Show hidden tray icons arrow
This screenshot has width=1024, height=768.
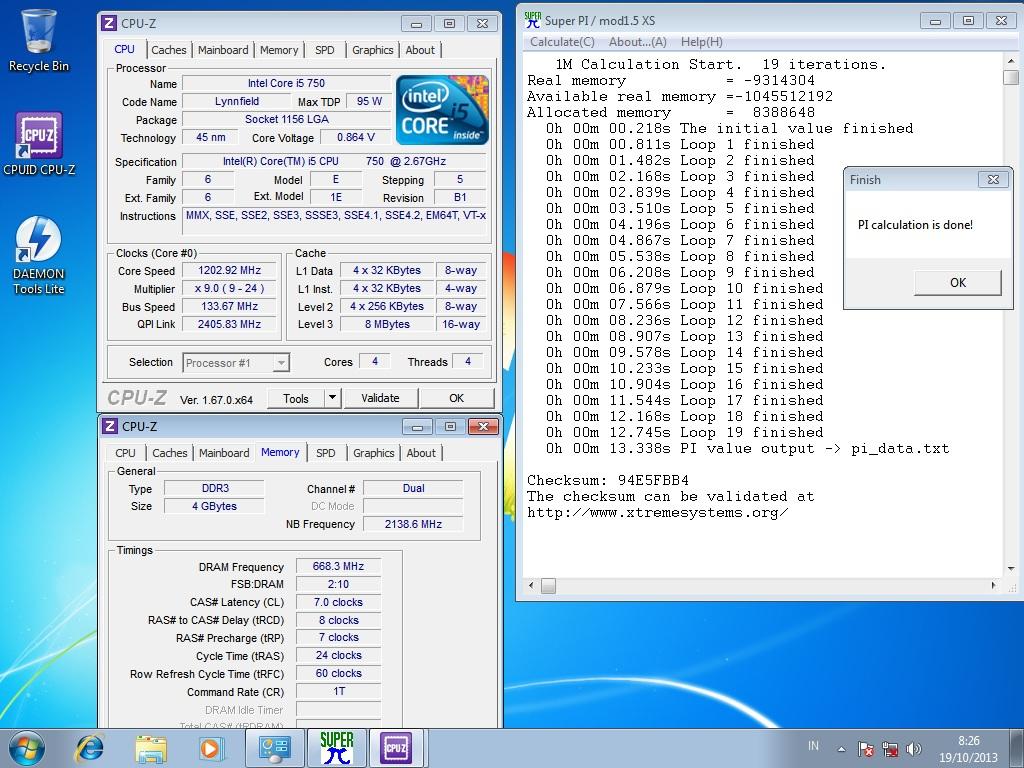pos(842,749)
